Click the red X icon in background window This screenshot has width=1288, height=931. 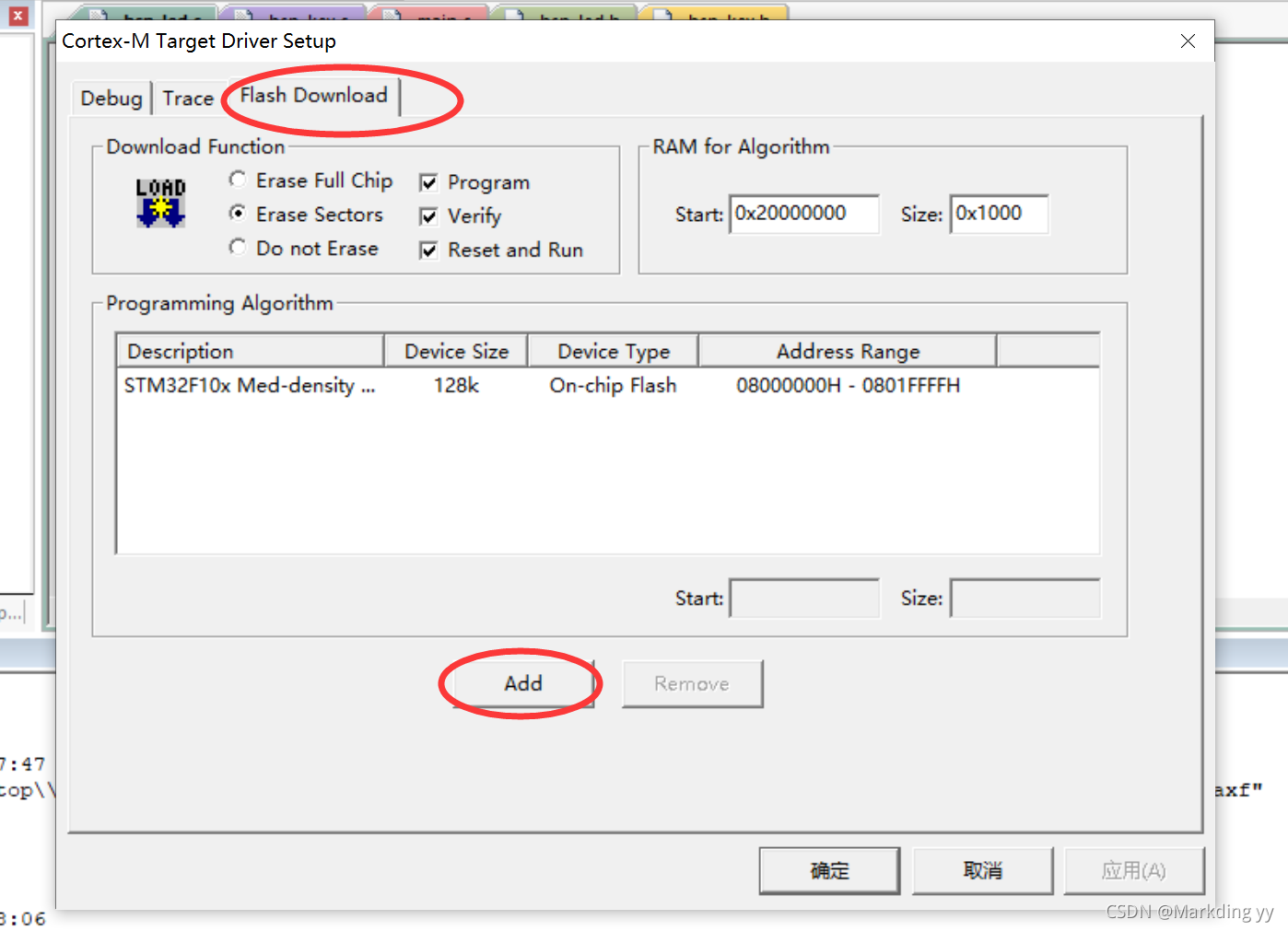click(18, 16)
